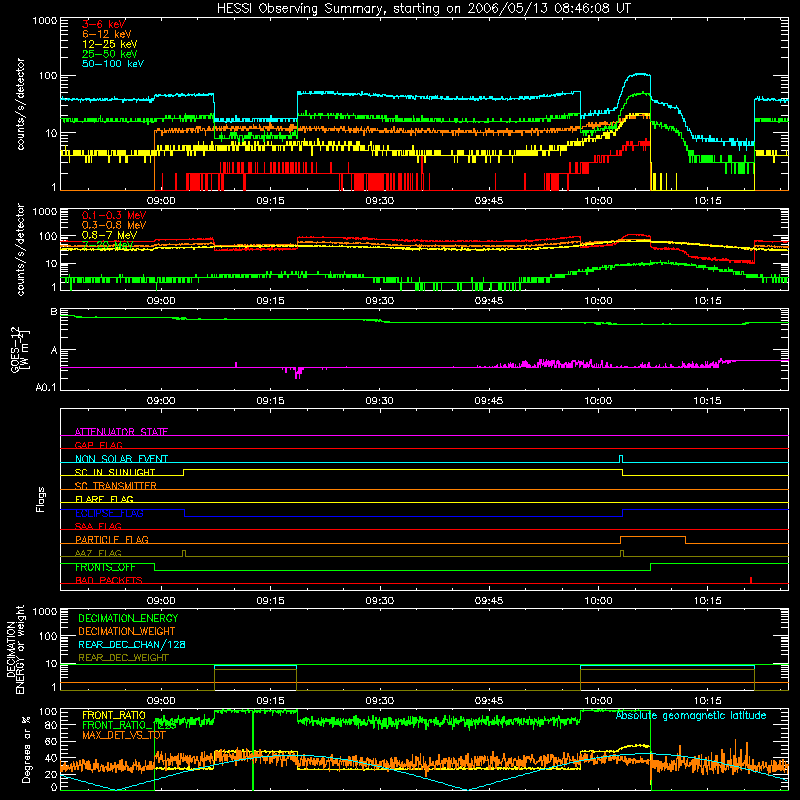800x800 pixels.
Task: Click the red BAD_PACKETS spike after 10:15
Action: [x=751, y=580]
